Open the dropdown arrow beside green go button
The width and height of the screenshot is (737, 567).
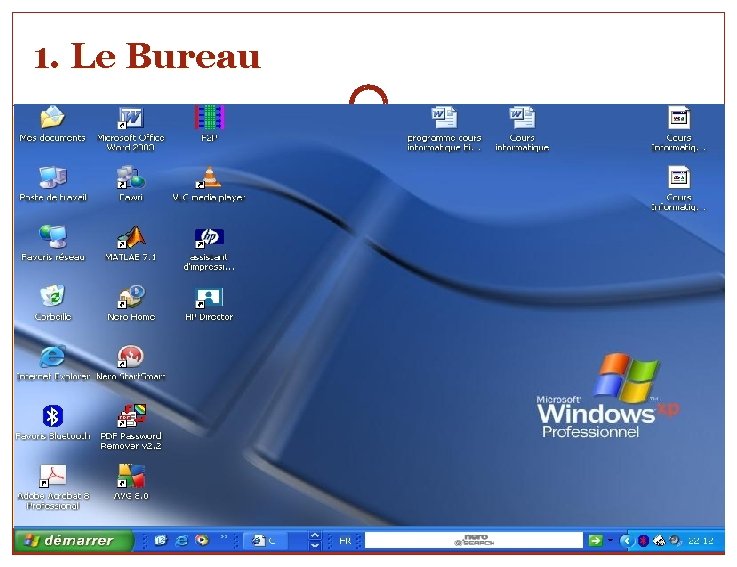click(x=610, y=541)
